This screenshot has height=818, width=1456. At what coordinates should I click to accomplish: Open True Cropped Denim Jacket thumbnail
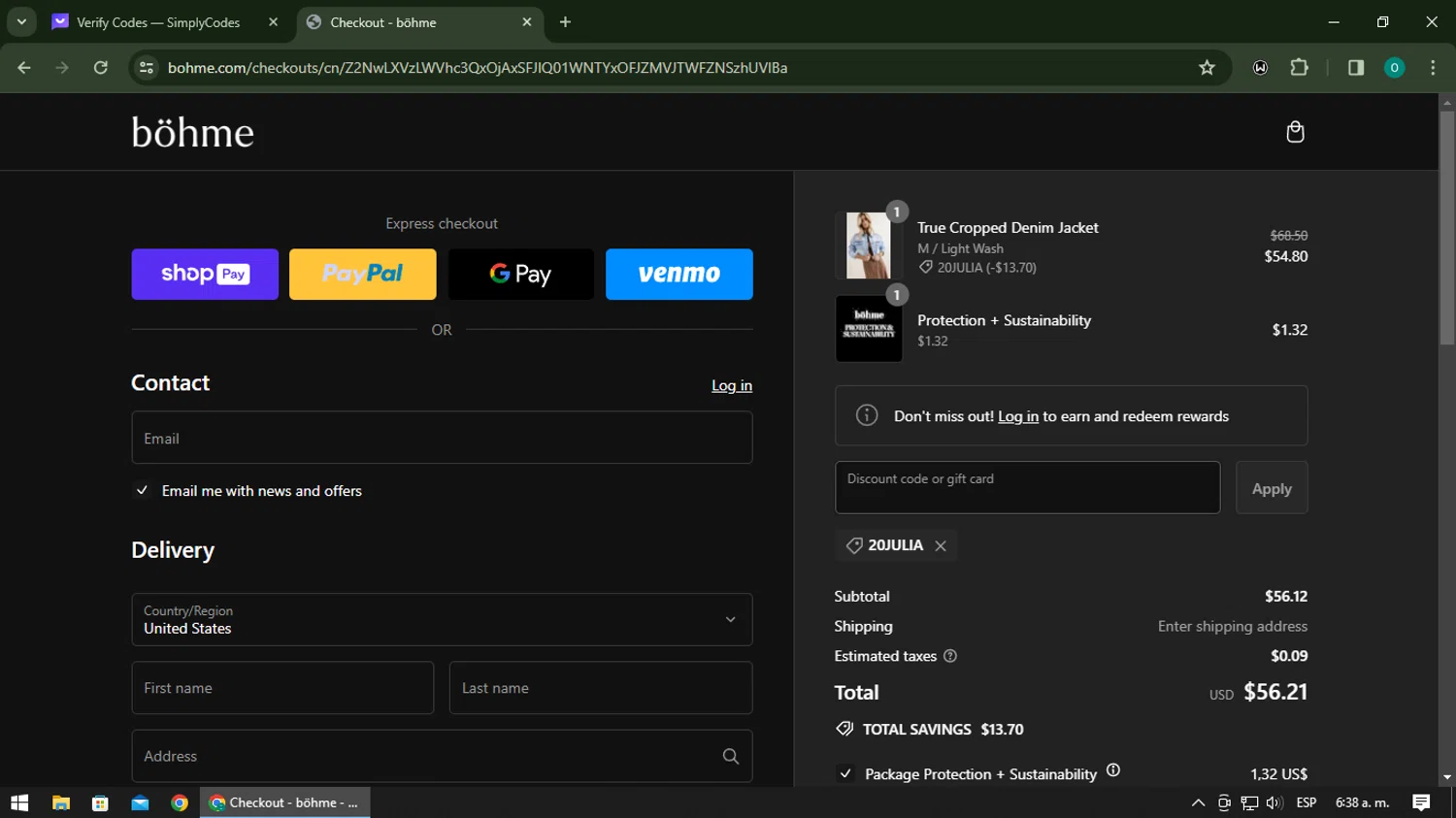pyautogui.click(x=869, y=245)
